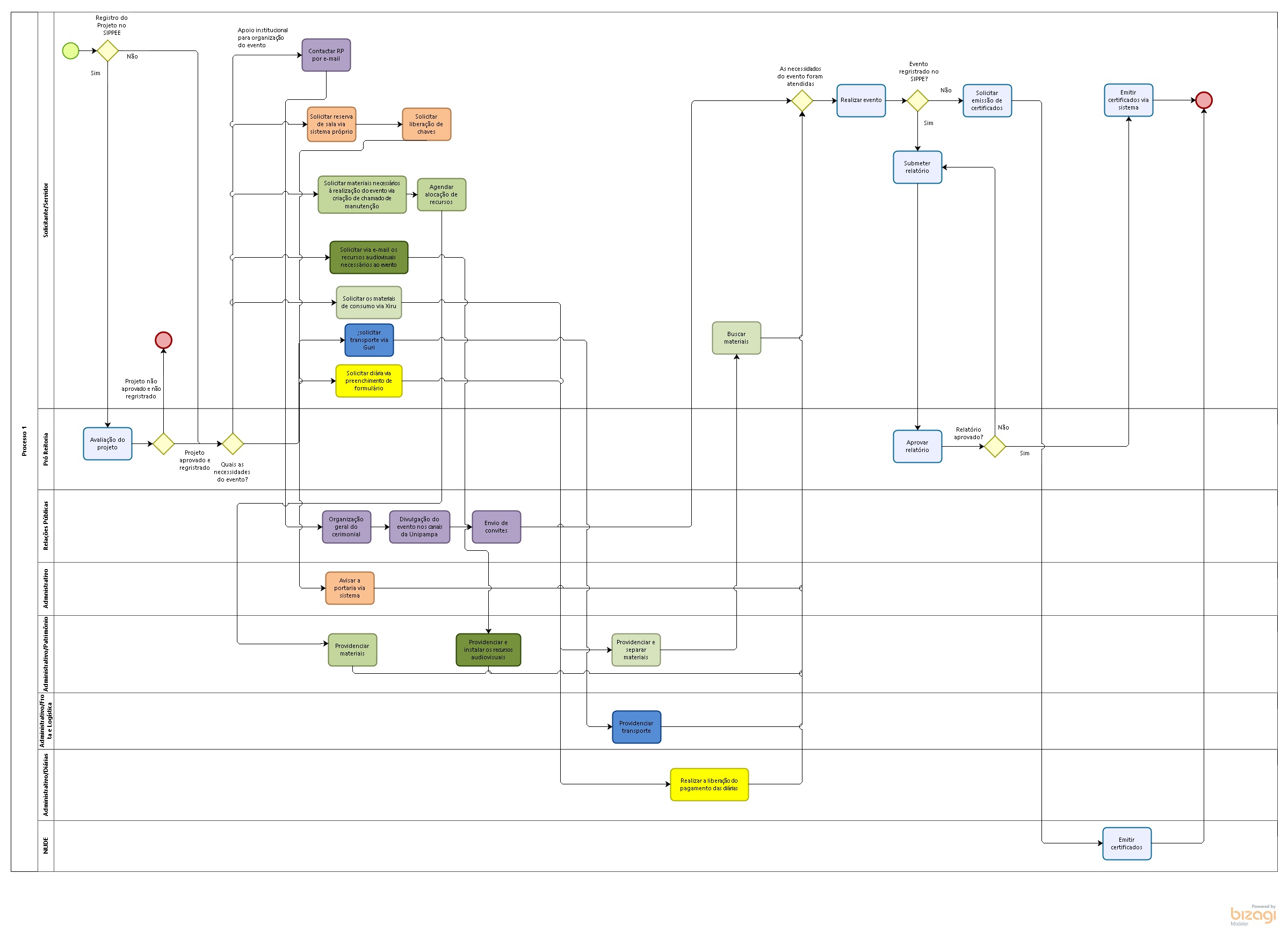Click the green start event circle

tap(70, 50)
